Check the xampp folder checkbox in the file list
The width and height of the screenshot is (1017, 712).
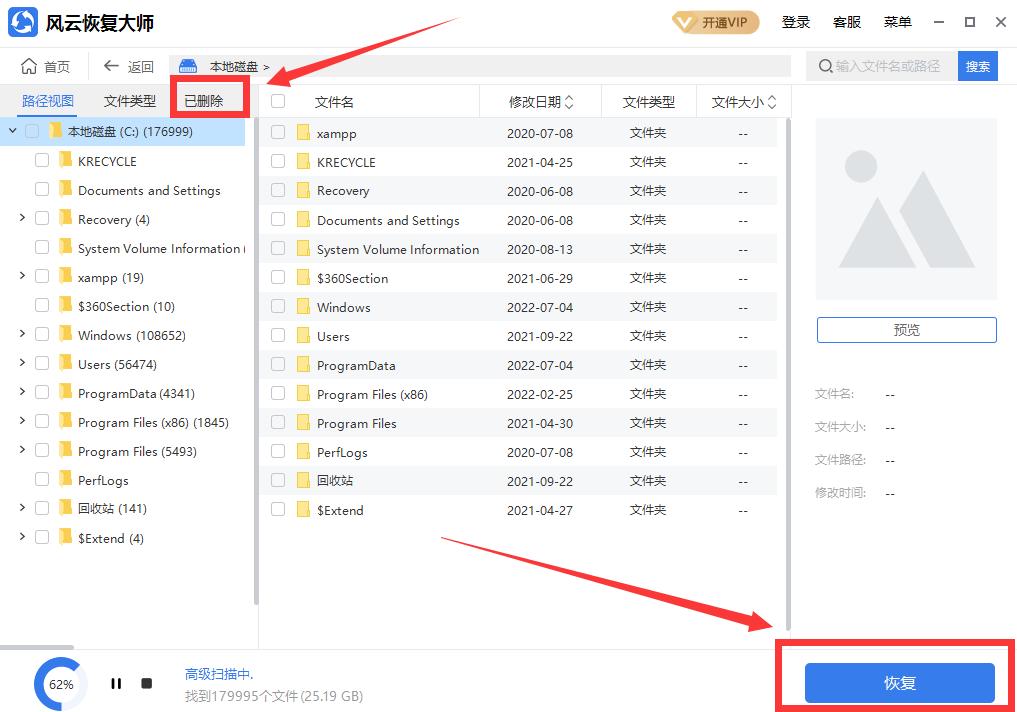(277, 132)
